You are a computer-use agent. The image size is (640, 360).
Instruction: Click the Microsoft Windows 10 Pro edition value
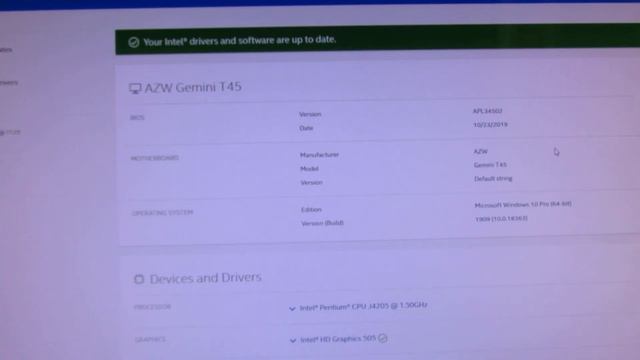pyautogui.click(x=523, y=204)
